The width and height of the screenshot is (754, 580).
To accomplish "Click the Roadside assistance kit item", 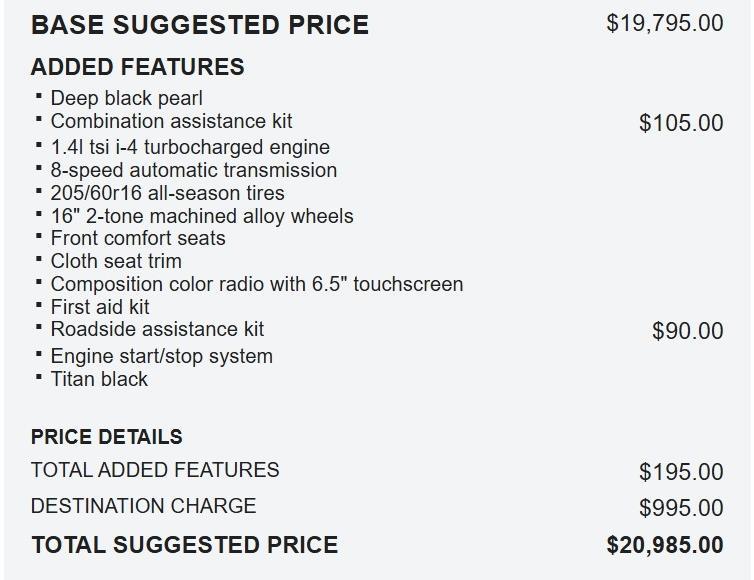I will click(x=157, y=329).
